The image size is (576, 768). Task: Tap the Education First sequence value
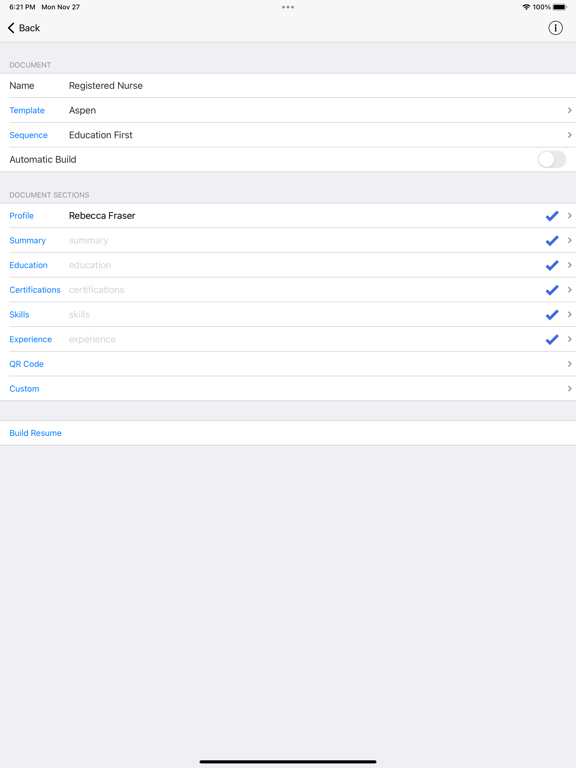coord(100,135)
